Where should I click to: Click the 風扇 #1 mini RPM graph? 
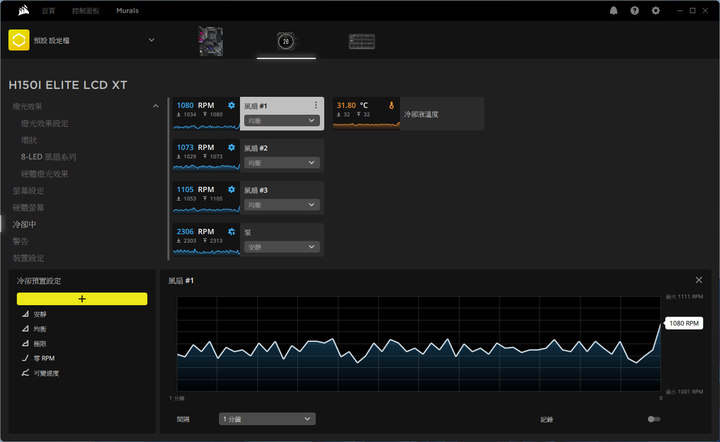point(207,126)
